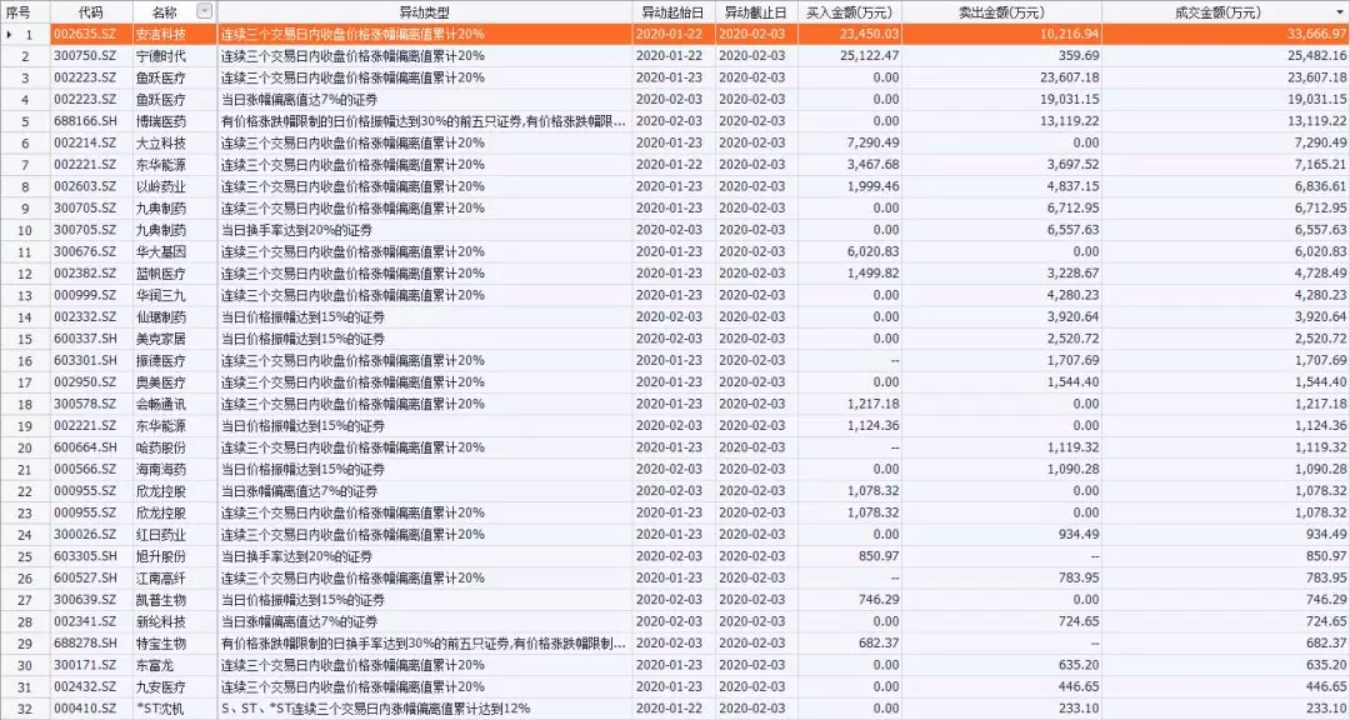Viewport: 1350px width, 720px height.
Task: Click the 异动类型 column header
Action: (424, 11)
